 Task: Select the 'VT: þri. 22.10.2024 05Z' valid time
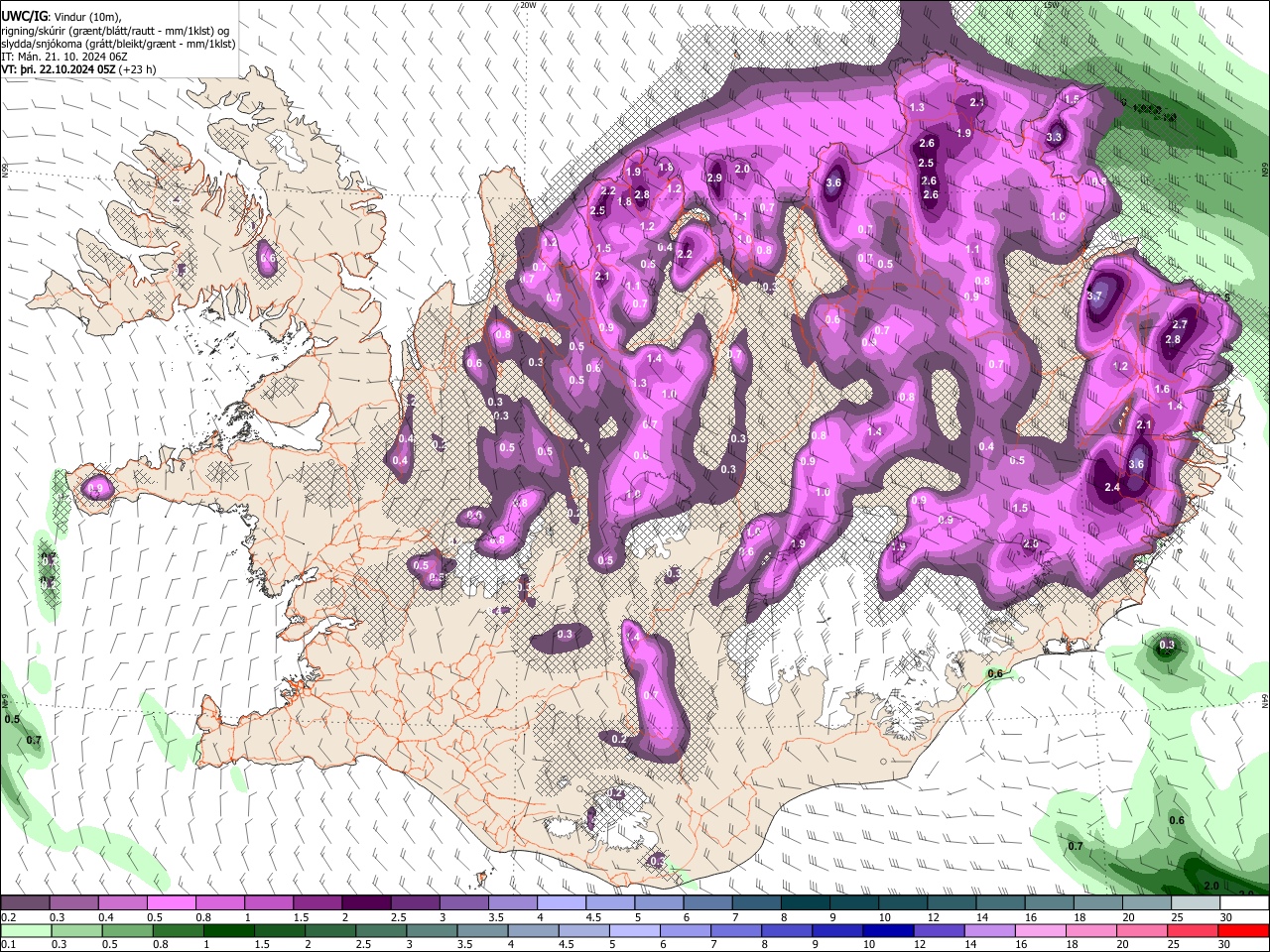pos(59,69)
